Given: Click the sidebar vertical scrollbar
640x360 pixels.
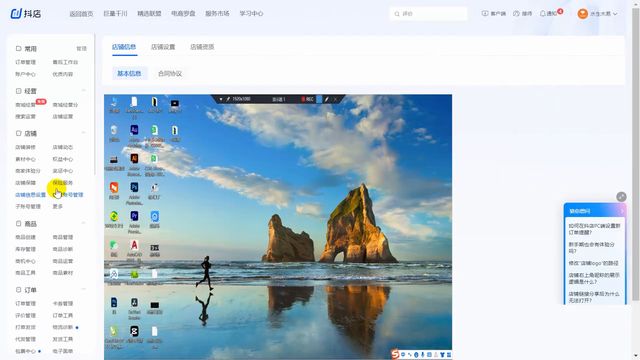Looking at the screenshot, I should tap(95, 104).
